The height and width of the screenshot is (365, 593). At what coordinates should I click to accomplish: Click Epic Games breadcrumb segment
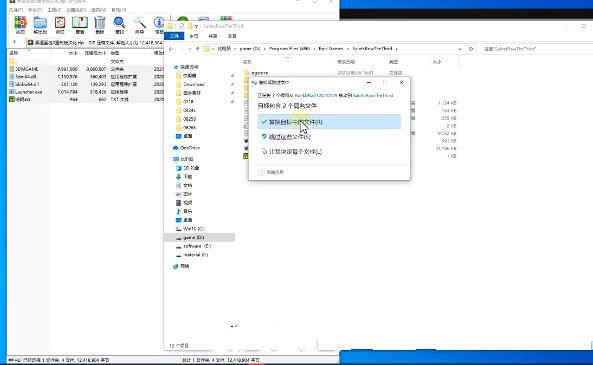331,49
